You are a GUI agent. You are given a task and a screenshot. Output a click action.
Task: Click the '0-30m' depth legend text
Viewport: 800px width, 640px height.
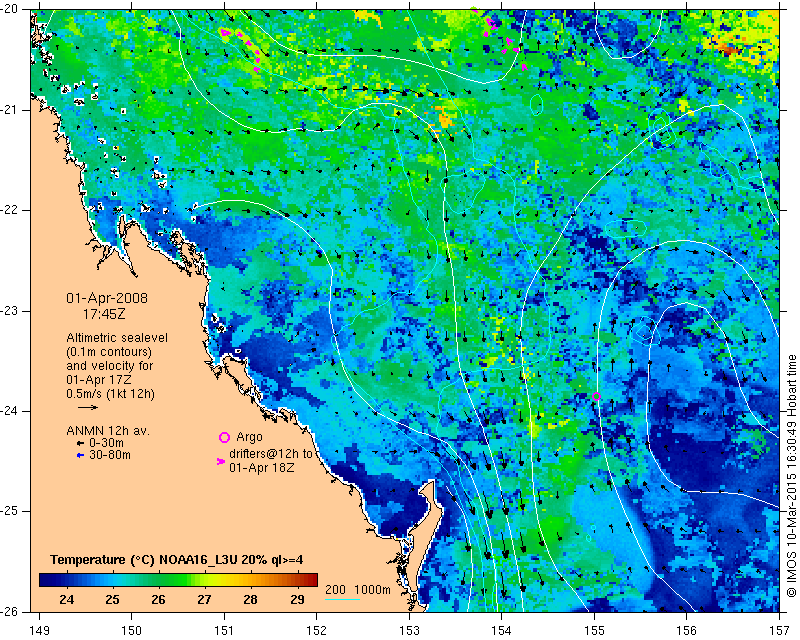click(106, 444)
